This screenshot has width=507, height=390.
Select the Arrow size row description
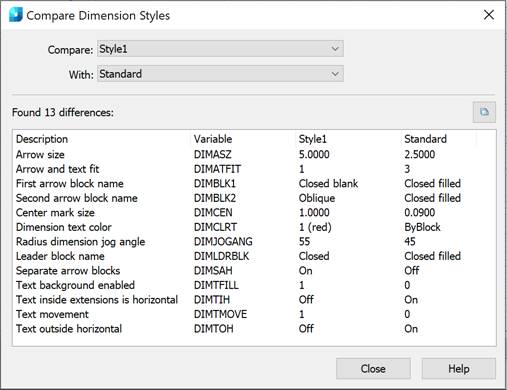tap(40, 154)
